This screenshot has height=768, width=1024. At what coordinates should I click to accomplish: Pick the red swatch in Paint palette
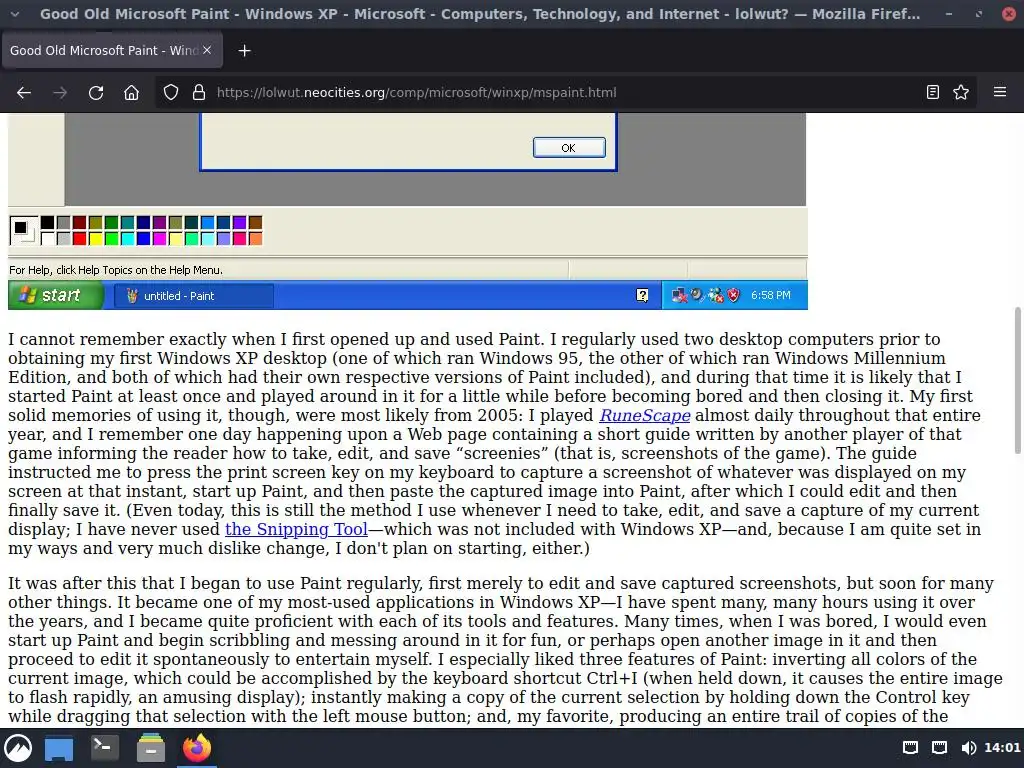click(80, 239)
